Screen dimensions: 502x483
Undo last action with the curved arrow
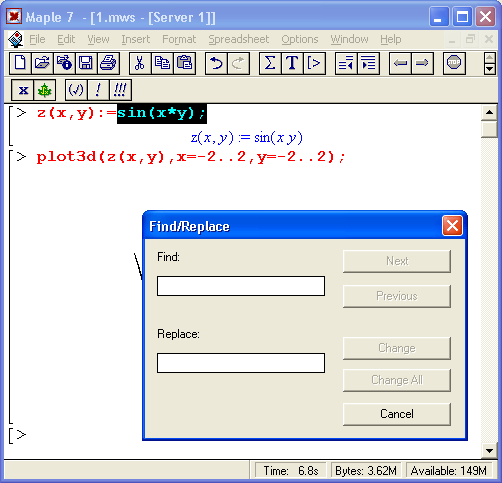point(216,63)
